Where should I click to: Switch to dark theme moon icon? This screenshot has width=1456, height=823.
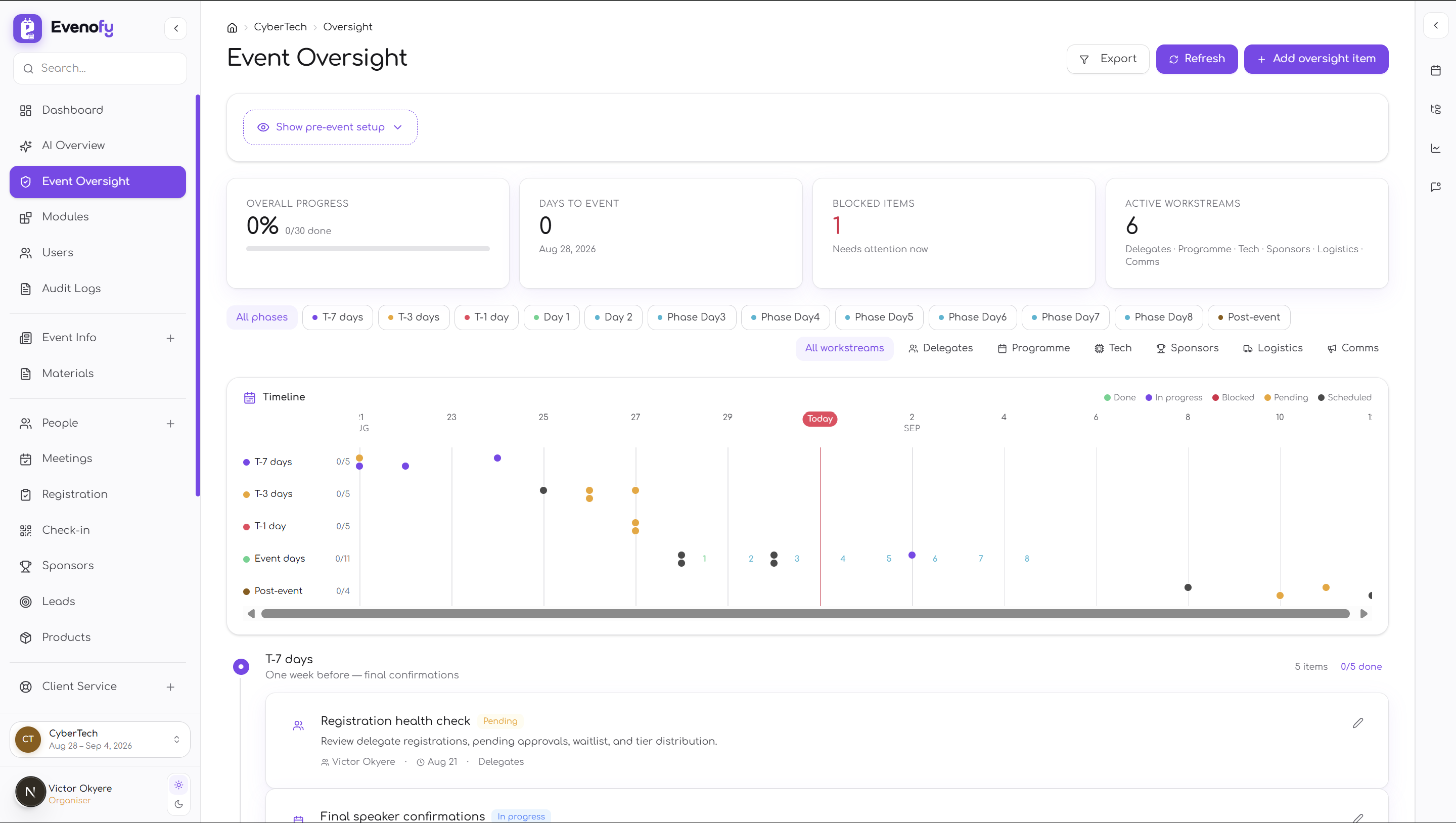178,804
